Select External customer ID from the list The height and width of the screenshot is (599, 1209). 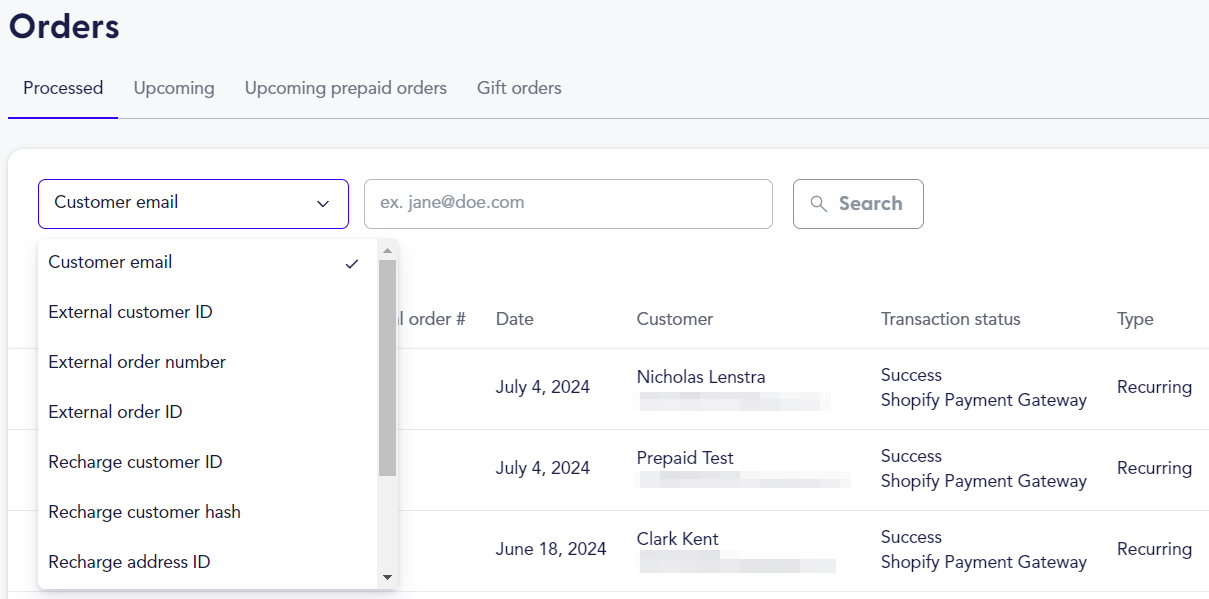[x=130, y=311]
